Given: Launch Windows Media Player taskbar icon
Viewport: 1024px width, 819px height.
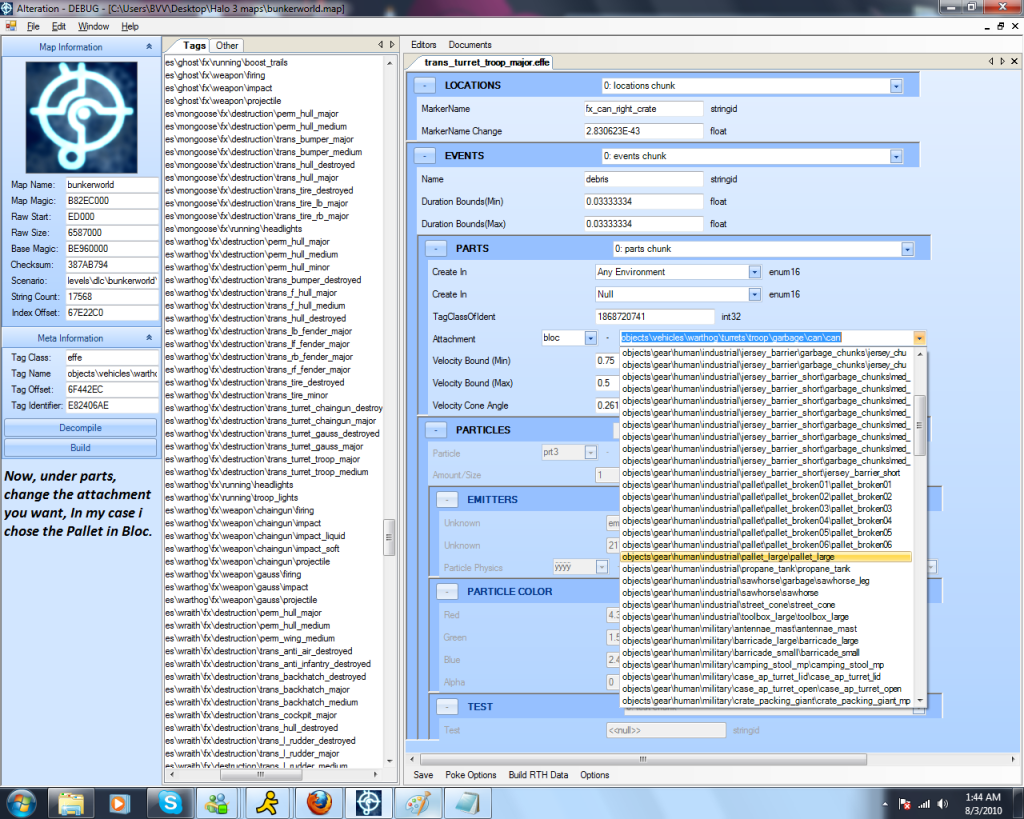Looking at the screenshot, I should [x=119, y=803].
